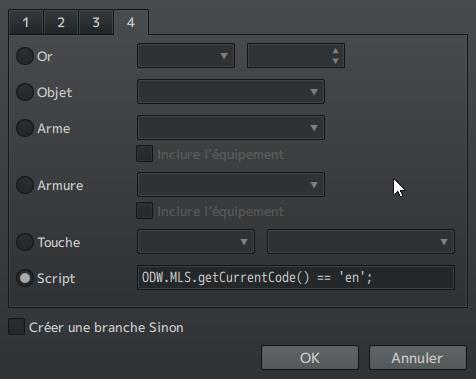Open the Arme dropdown
The height and width of the screenshot is (379, 476).
(x=231, y=128)
